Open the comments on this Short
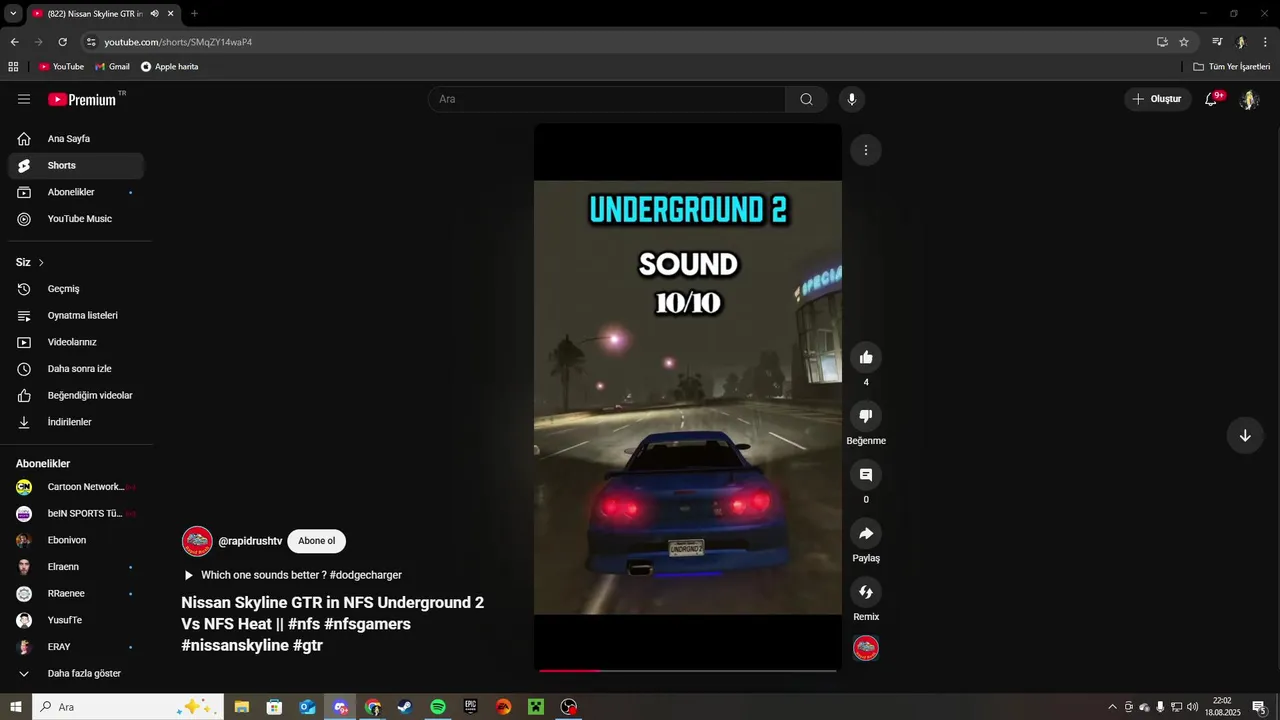The width and height of the screenshot is (1280, 720). [866, 475]
